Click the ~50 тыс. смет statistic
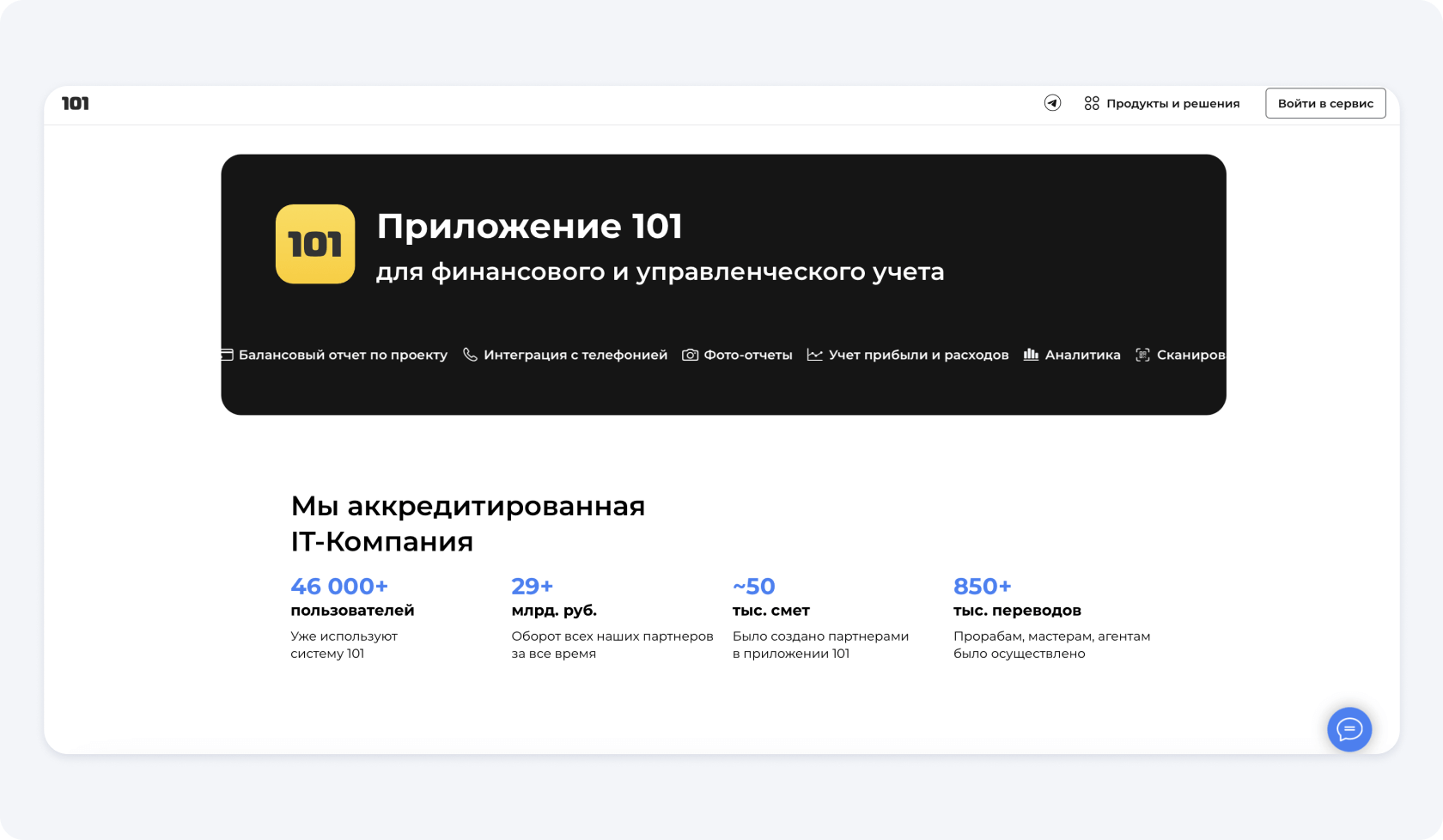 (x=754, y=587)
